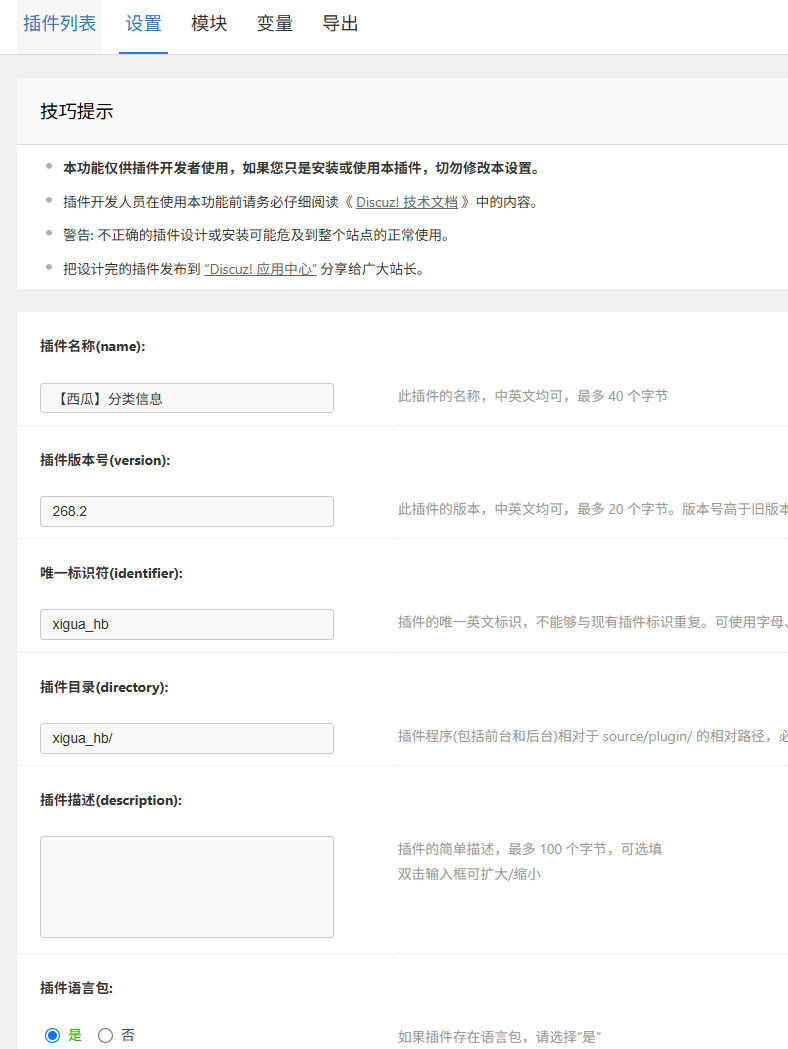Click the 插件名称(name) label
The height and width of the screenshot is (1049, 788).
pos(93,346)
